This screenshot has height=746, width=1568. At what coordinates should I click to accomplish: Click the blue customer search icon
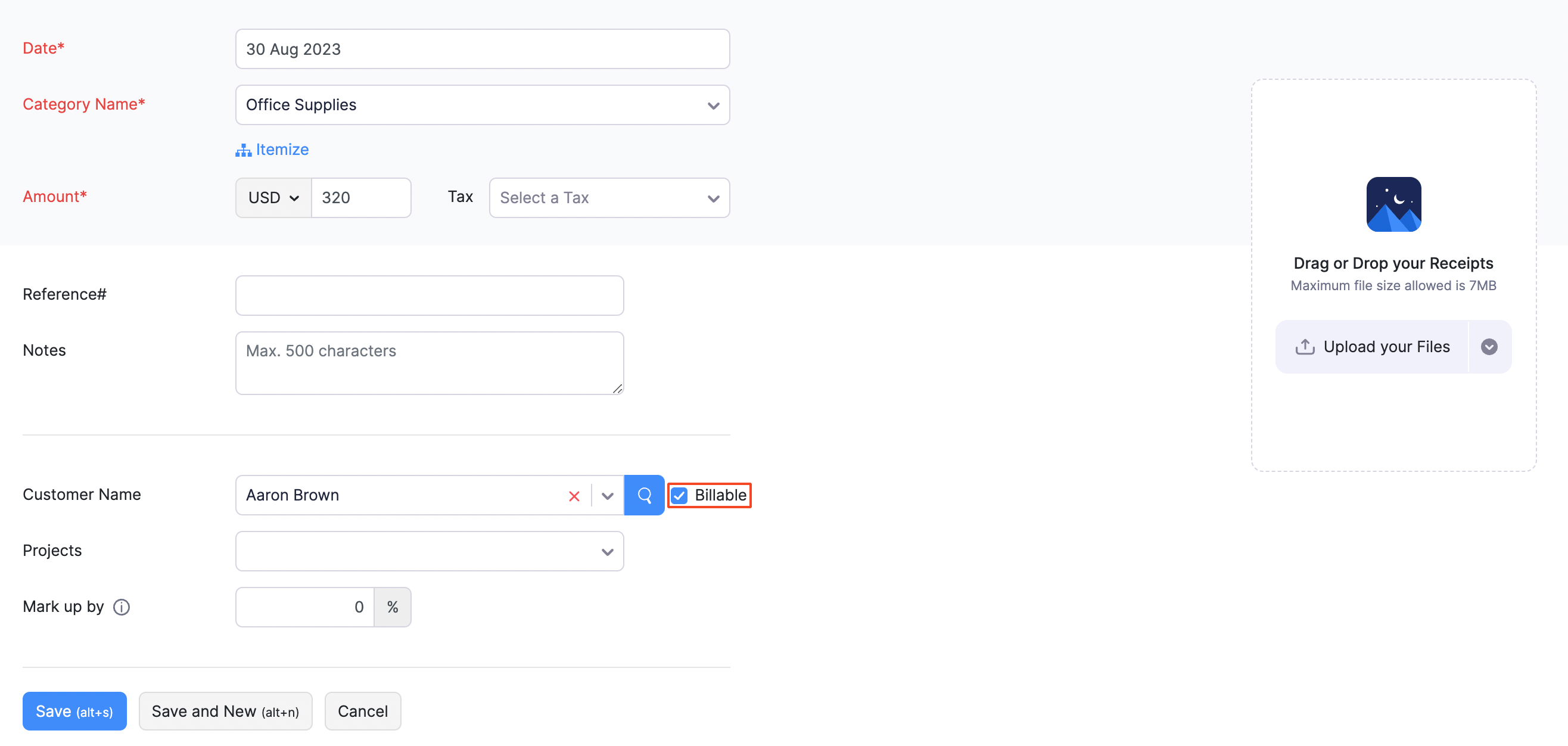(644, 495)
